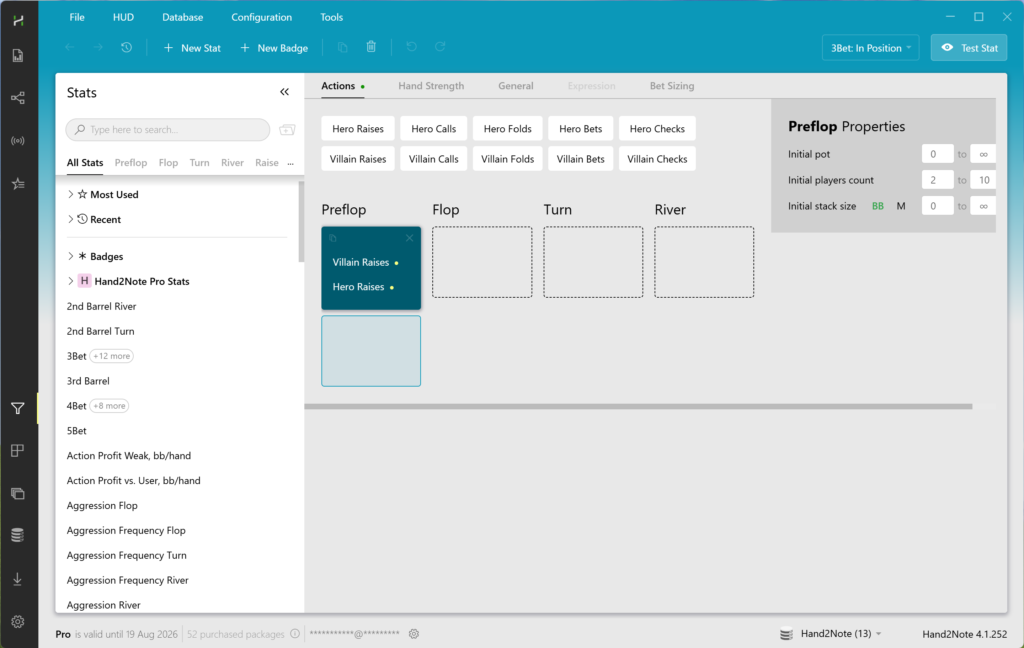The height and width of the screenshot is (648, 1024).
Task: Expand the 3Bet '+12 more' variants
Action: coord(112,356)
